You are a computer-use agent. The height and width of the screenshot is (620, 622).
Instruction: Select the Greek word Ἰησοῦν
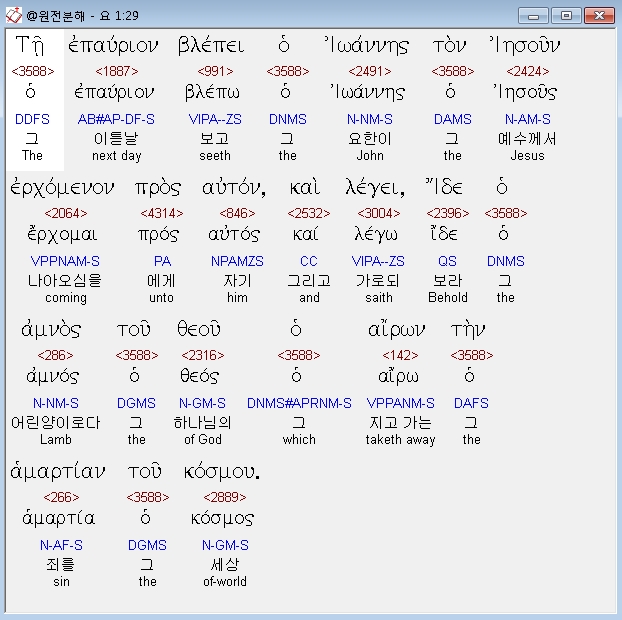click(x=524, y=45)
